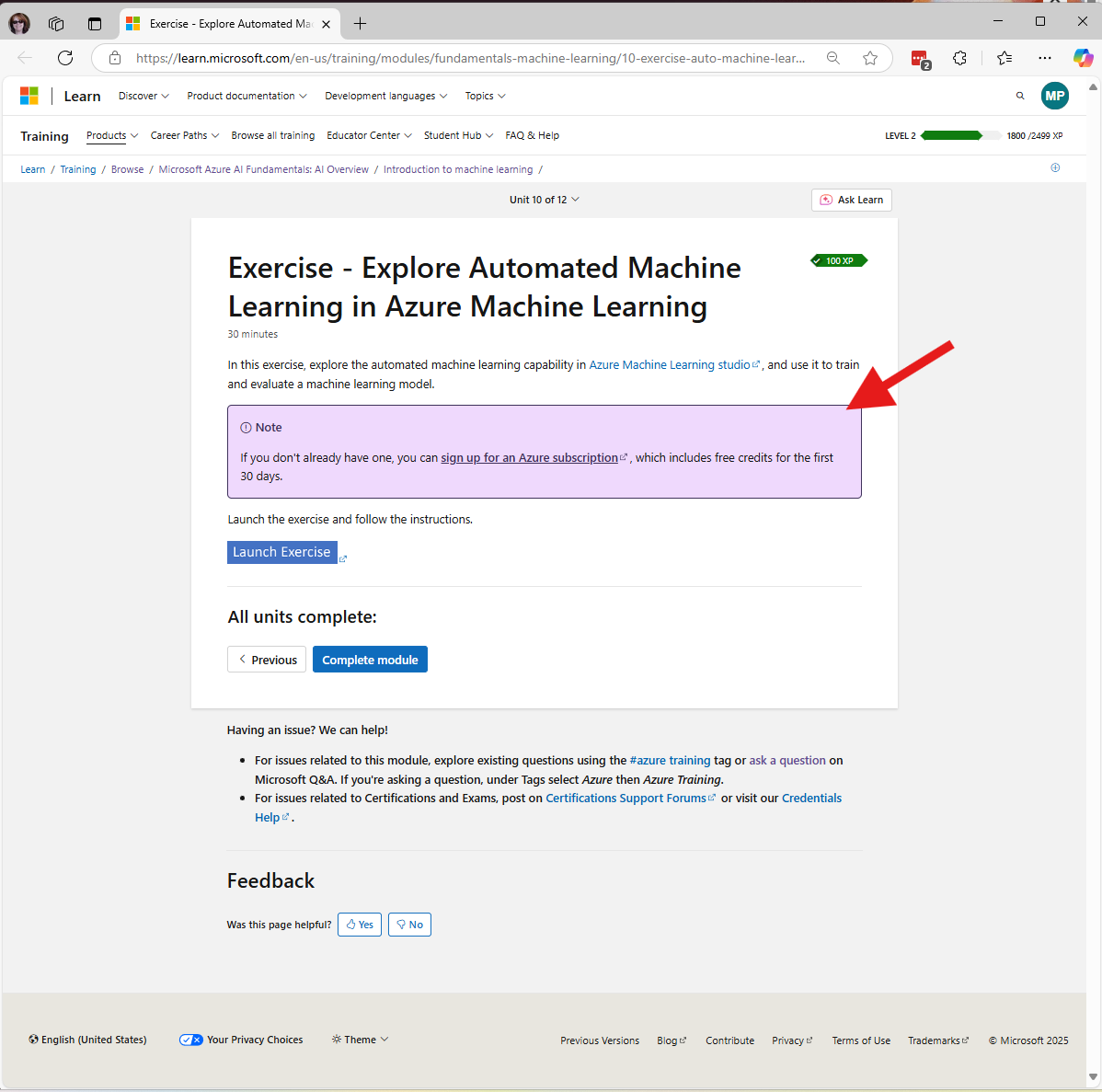Expand the Unit 10 of 12 selector
The image size is (1102, 1092).
tap(545, 200)
